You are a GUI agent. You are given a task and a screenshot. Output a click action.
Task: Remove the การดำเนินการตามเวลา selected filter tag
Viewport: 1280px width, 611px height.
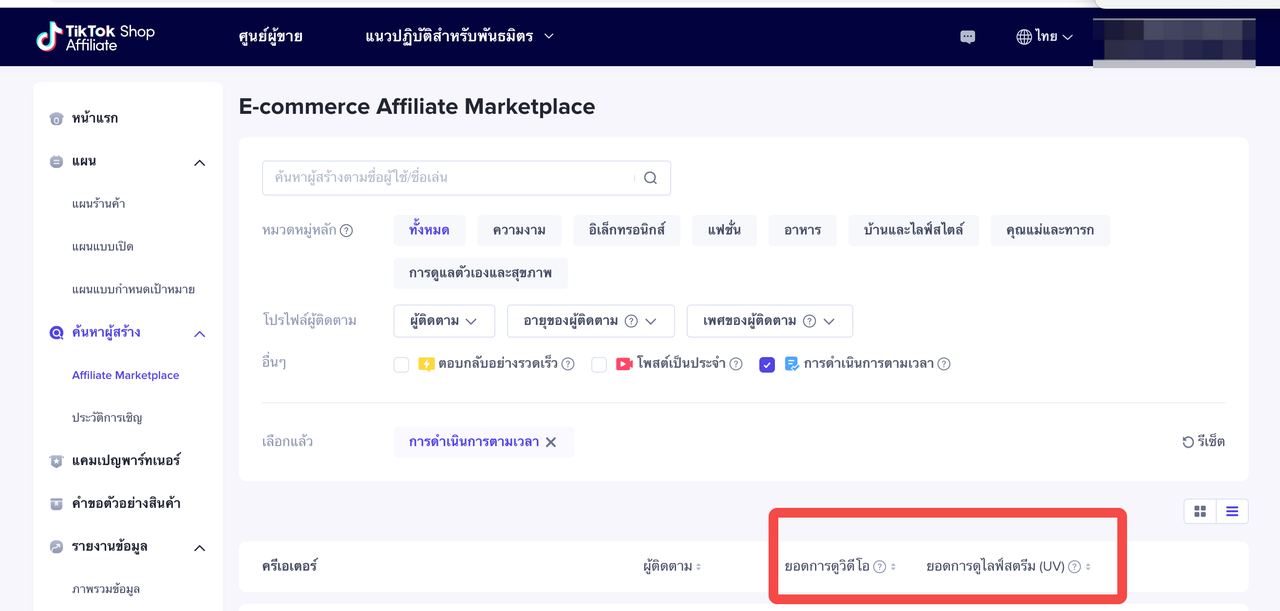point(551,442)
